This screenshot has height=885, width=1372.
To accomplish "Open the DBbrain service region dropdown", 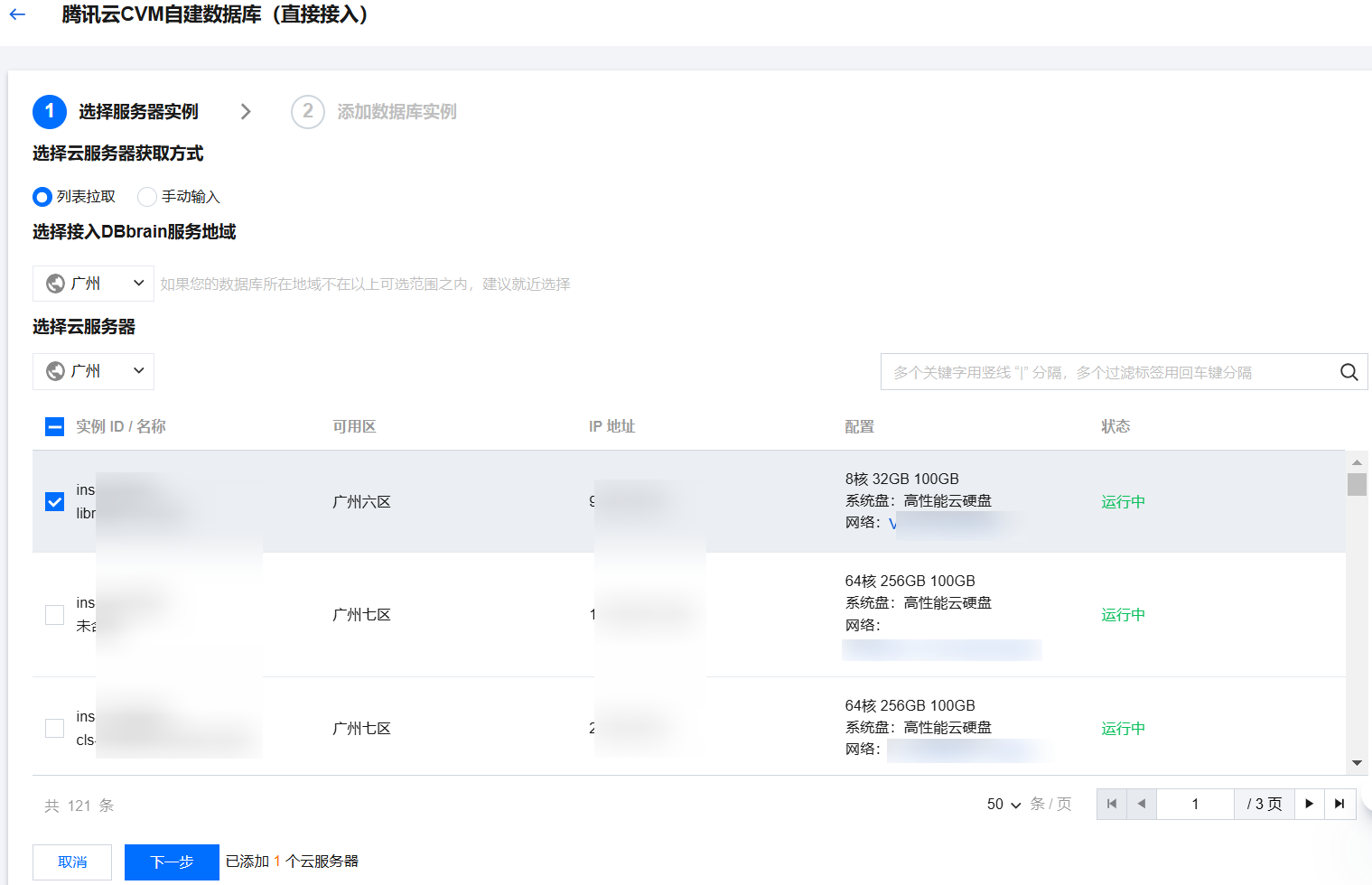I will pos(93,284).
